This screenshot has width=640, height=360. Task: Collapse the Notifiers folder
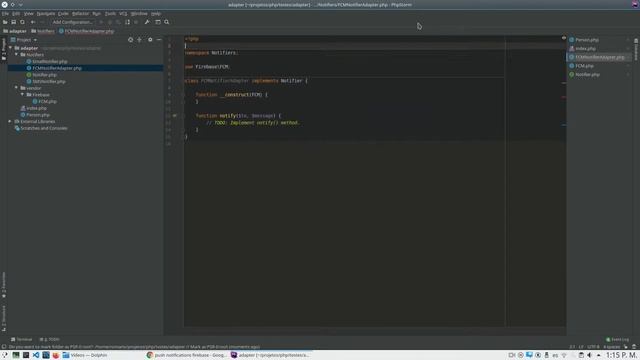pyautogui.click(x=17, y=54)
